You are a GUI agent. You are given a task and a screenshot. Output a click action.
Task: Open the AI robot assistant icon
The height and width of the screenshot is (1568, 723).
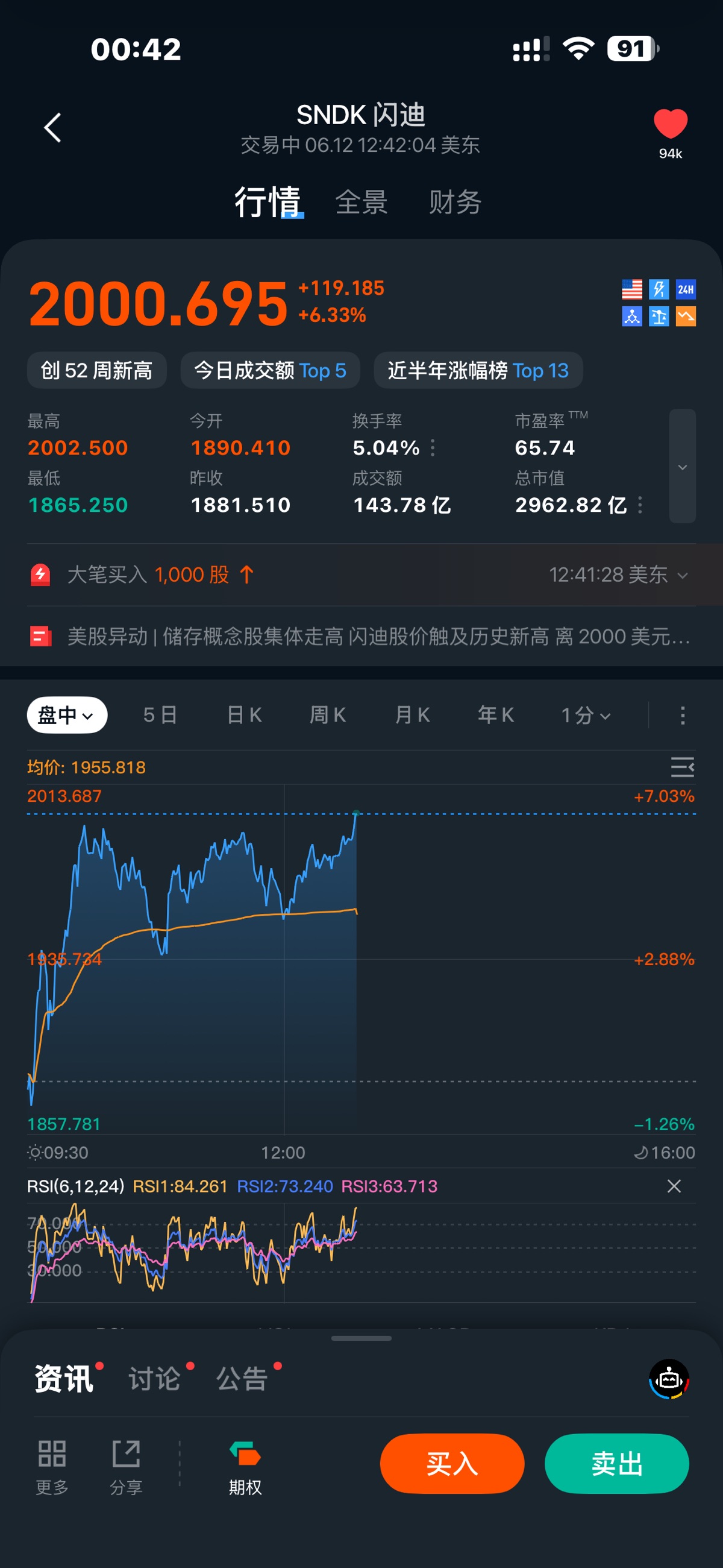click(x=669, y=1379)
